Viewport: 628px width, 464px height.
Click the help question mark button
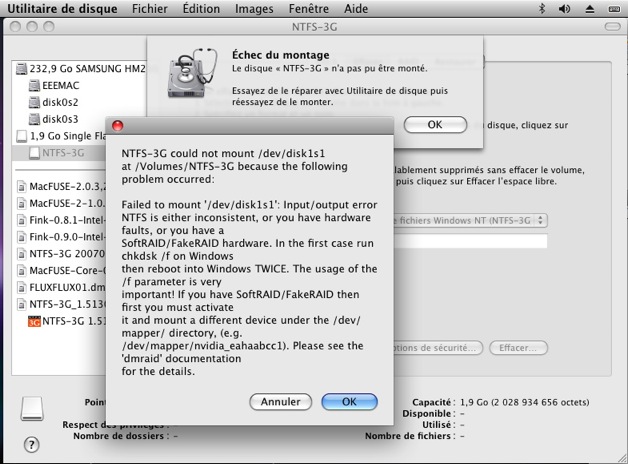click(32, 444)
